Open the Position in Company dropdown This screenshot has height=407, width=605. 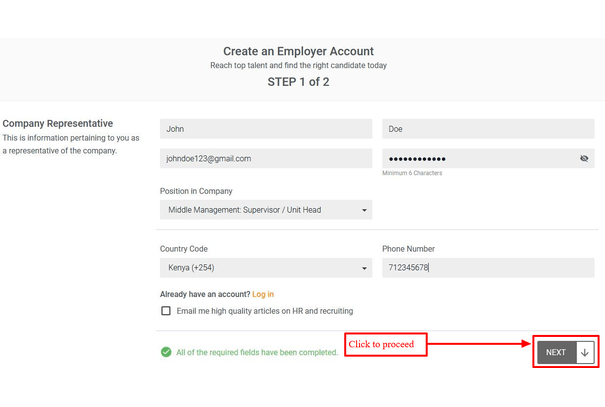(266, 210)
